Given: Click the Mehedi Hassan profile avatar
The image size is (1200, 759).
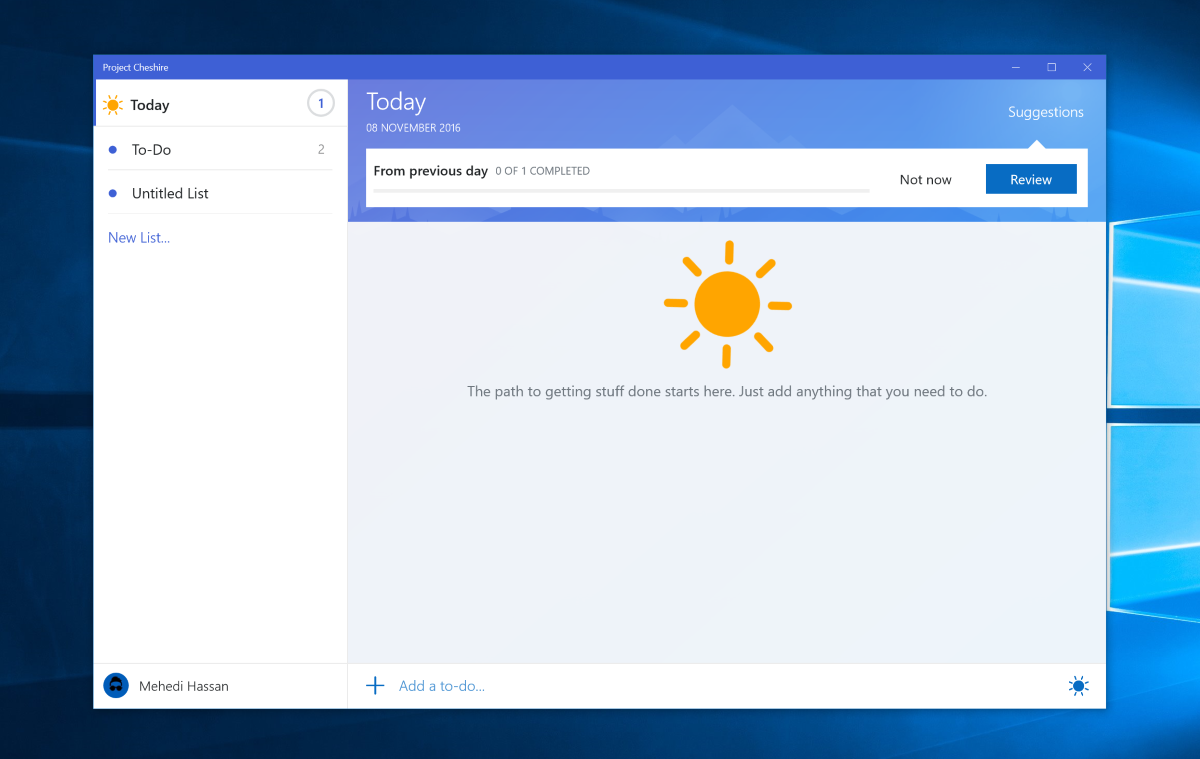Looking at the screenshot, I should coord(116,686).
